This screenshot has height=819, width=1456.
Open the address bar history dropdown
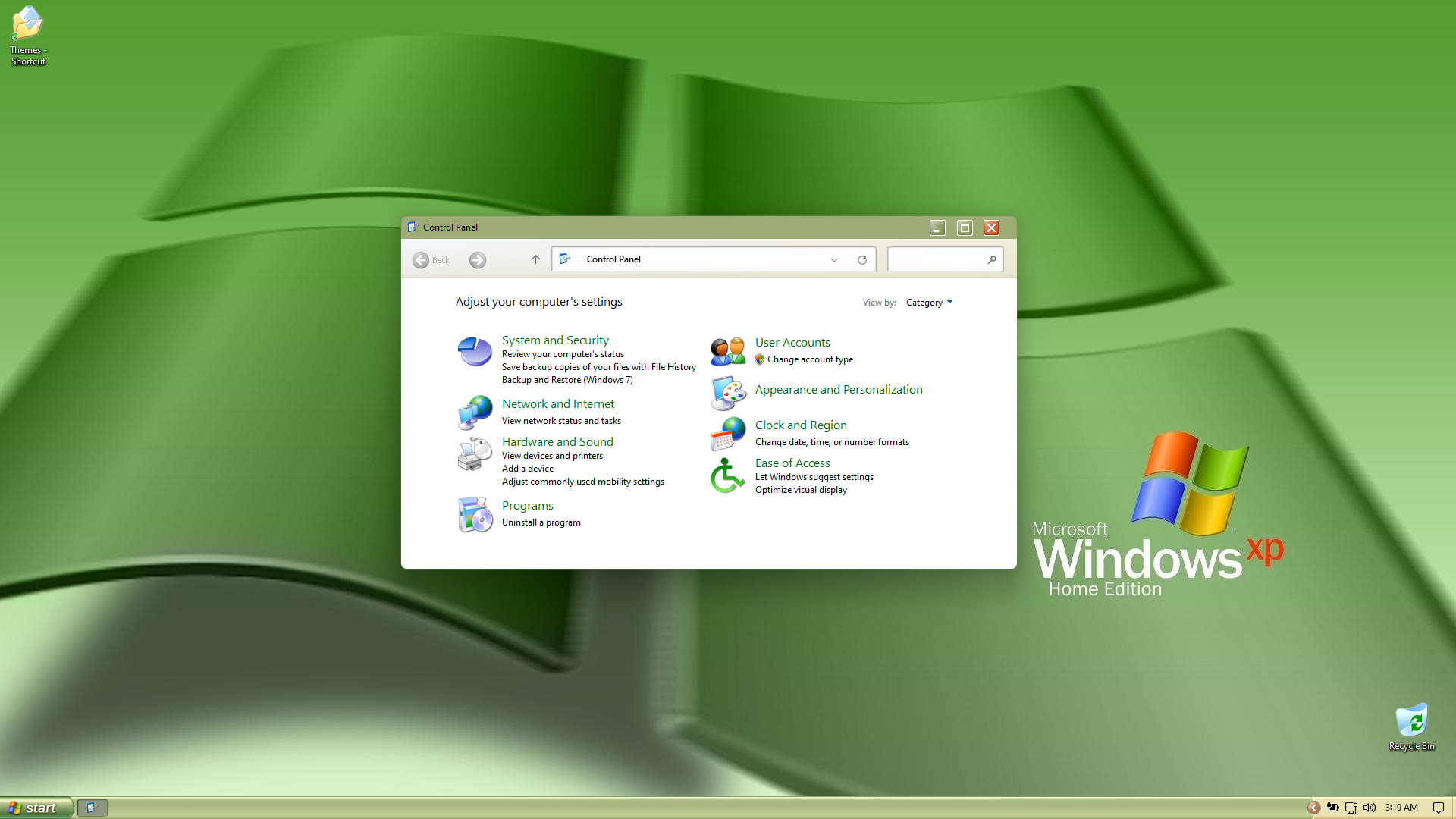pos(834,260)
